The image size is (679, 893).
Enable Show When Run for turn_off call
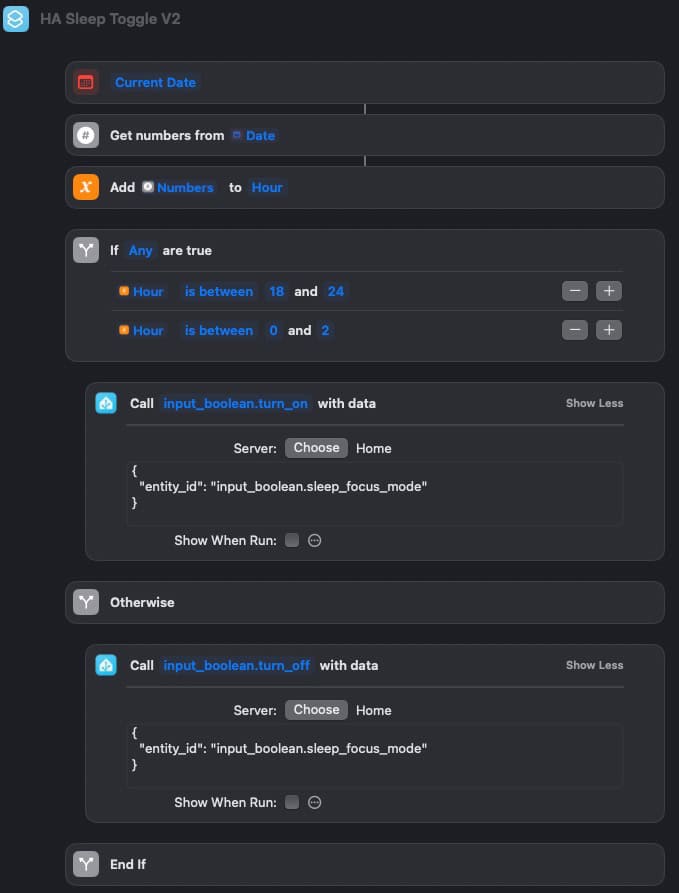(292, 802)
